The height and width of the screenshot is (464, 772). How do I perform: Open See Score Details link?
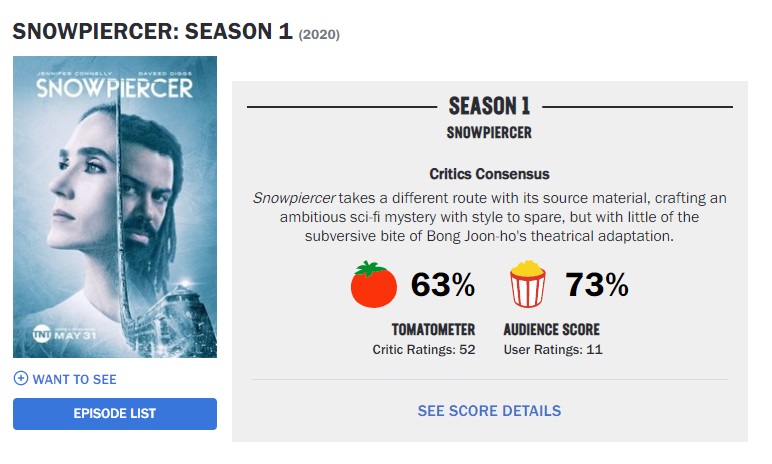489,411
